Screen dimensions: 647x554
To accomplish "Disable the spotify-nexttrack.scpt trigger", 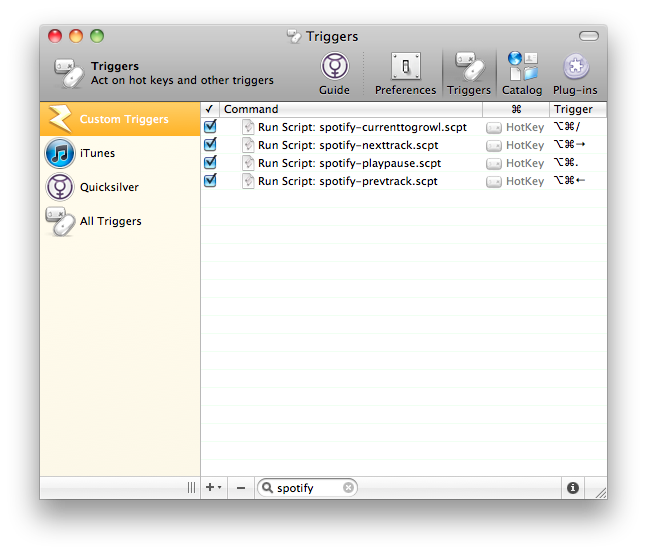I will 210,144.
